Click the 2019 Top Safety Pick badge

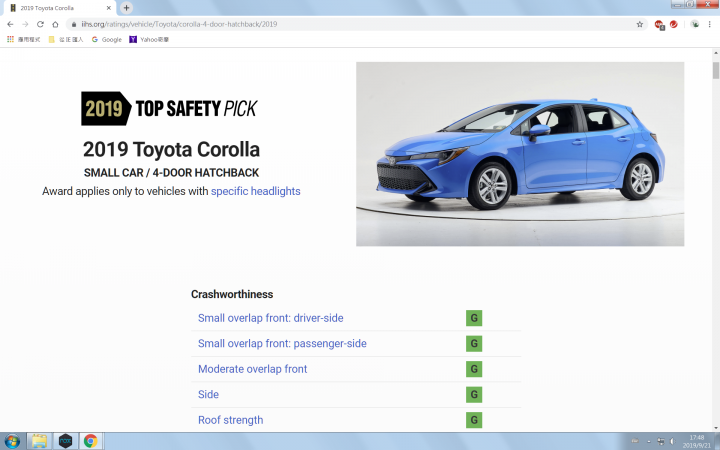[x=169, y=108]
